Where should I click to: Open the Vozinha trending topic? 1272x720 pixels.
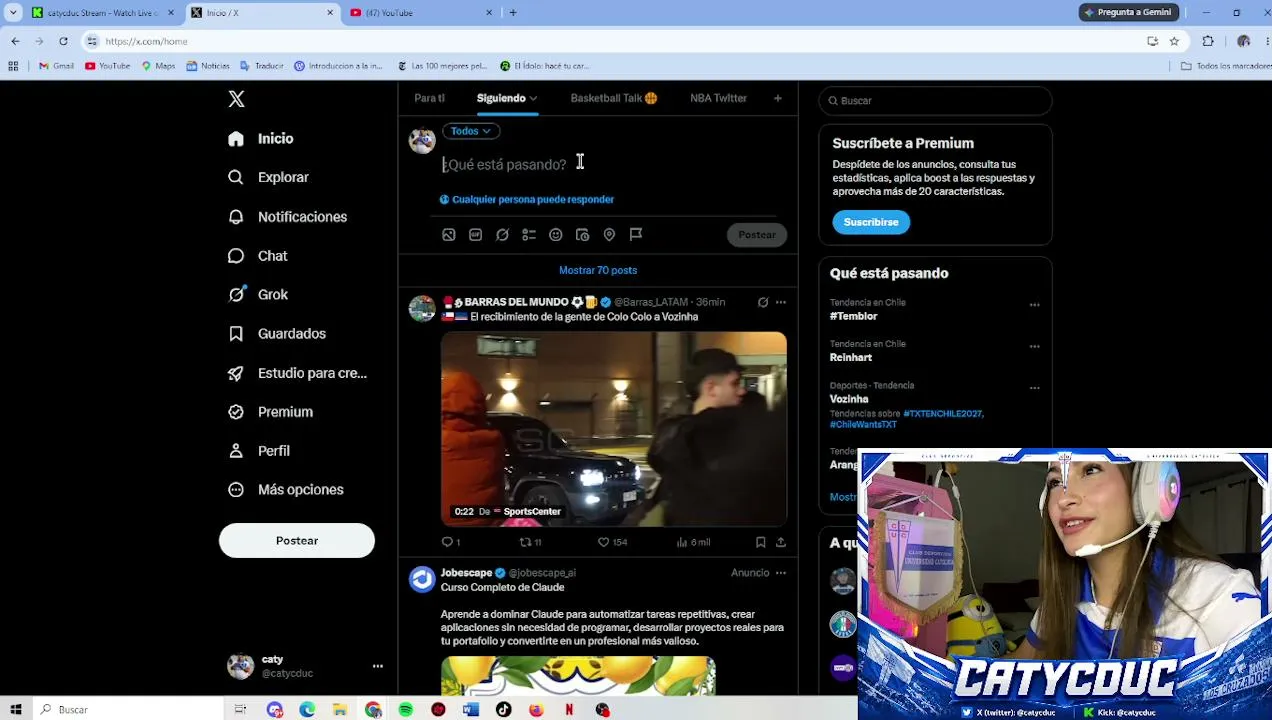(x=849, y=399)
